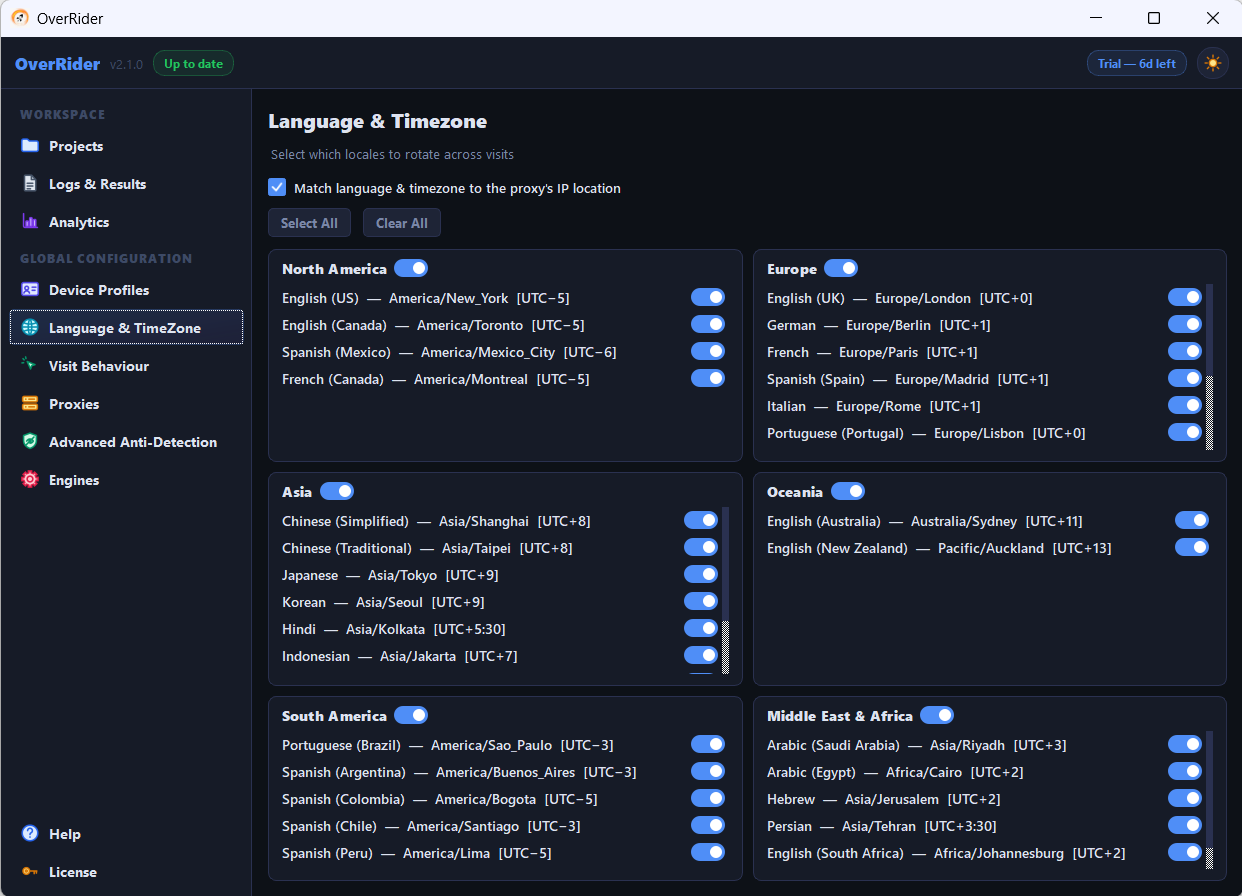Click the Middle East & Africa list scrollbar
Viewport: 1242px width, 896px height.
(1209, 800)
